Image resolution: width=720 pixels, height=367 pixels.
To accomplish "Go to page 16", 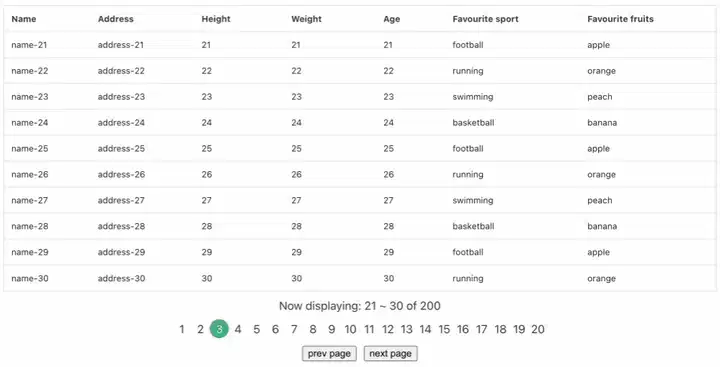I will pyautogui.click(x=463, y=329).
